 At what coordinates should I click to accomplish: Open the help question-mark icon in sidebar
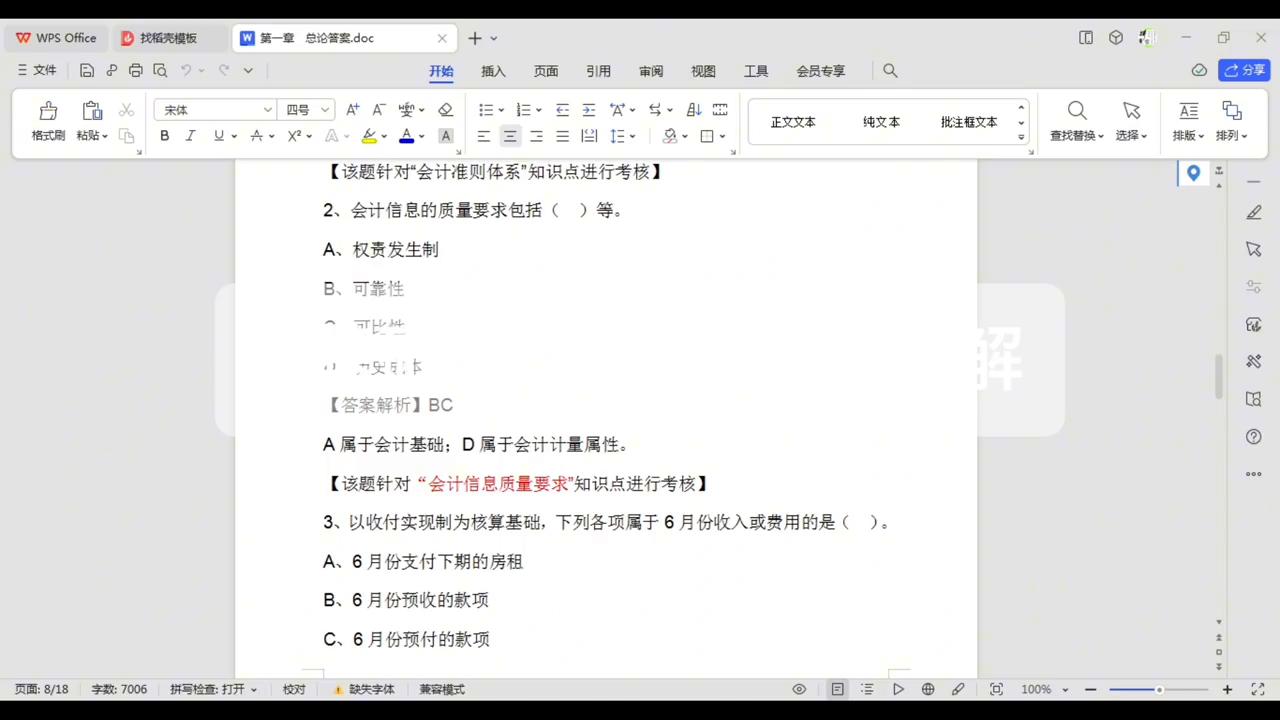click(1253, 436)
